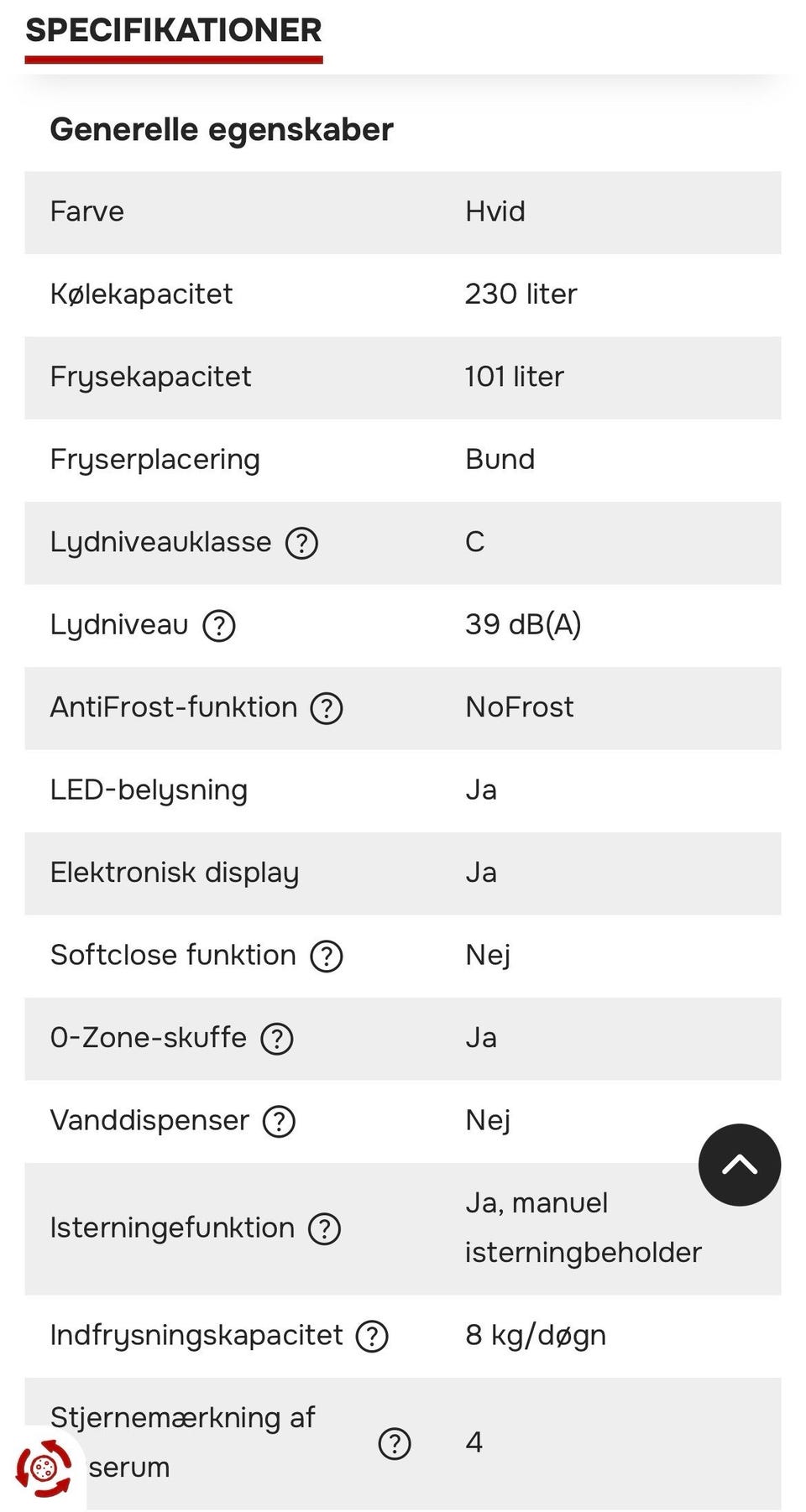Show Isterningefunktion help tooltip
The height and width of the screenshot is (1512, 806).
pos(324,1228)
